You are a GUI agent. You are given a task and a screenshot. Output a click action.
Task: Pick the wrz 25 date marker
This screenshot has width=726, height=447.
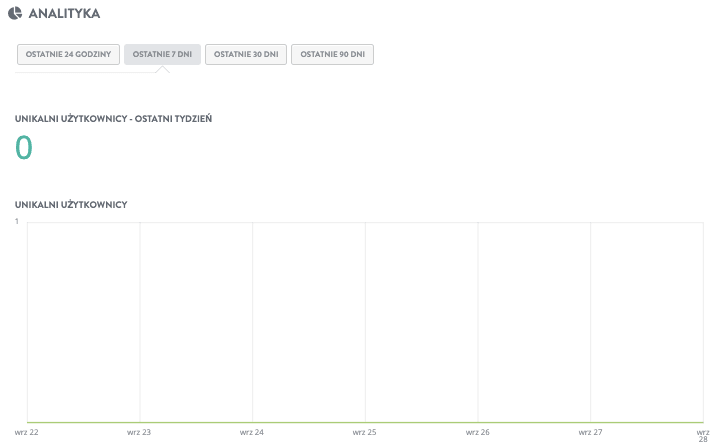(x=365, y=432)
